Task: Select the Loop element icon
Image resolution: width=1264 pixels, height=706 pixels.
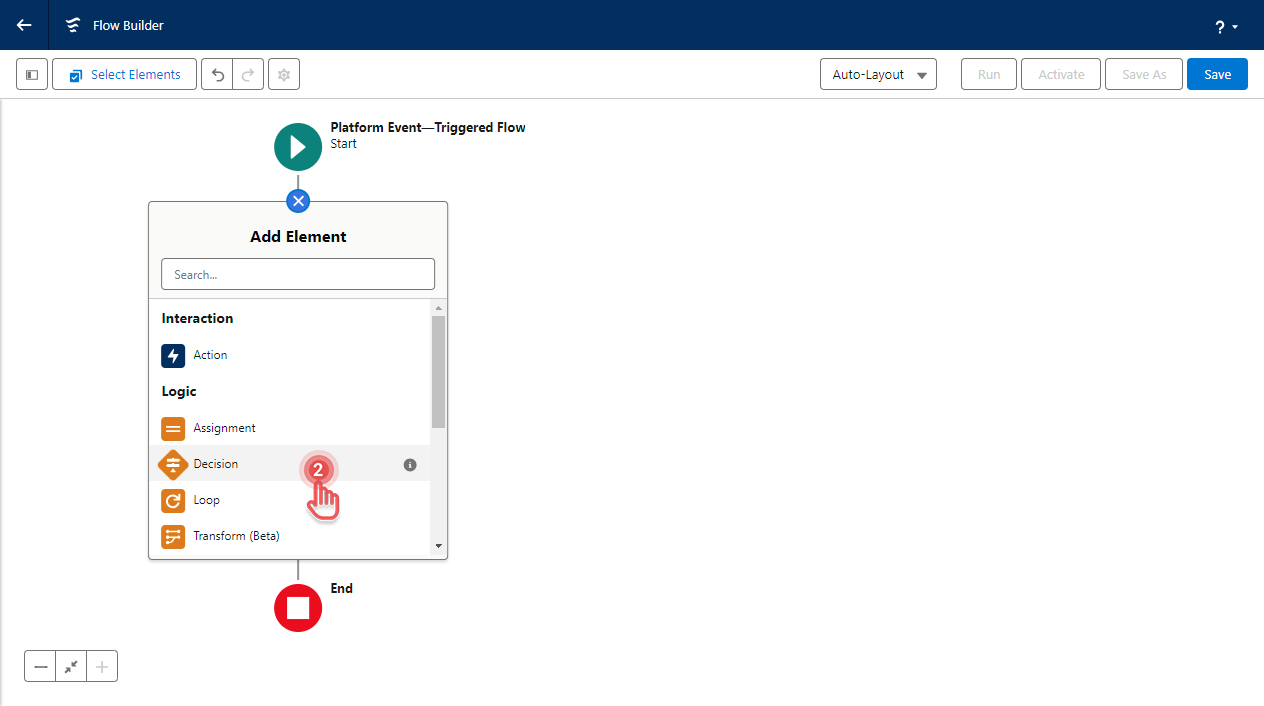Action: coord(173,500)
